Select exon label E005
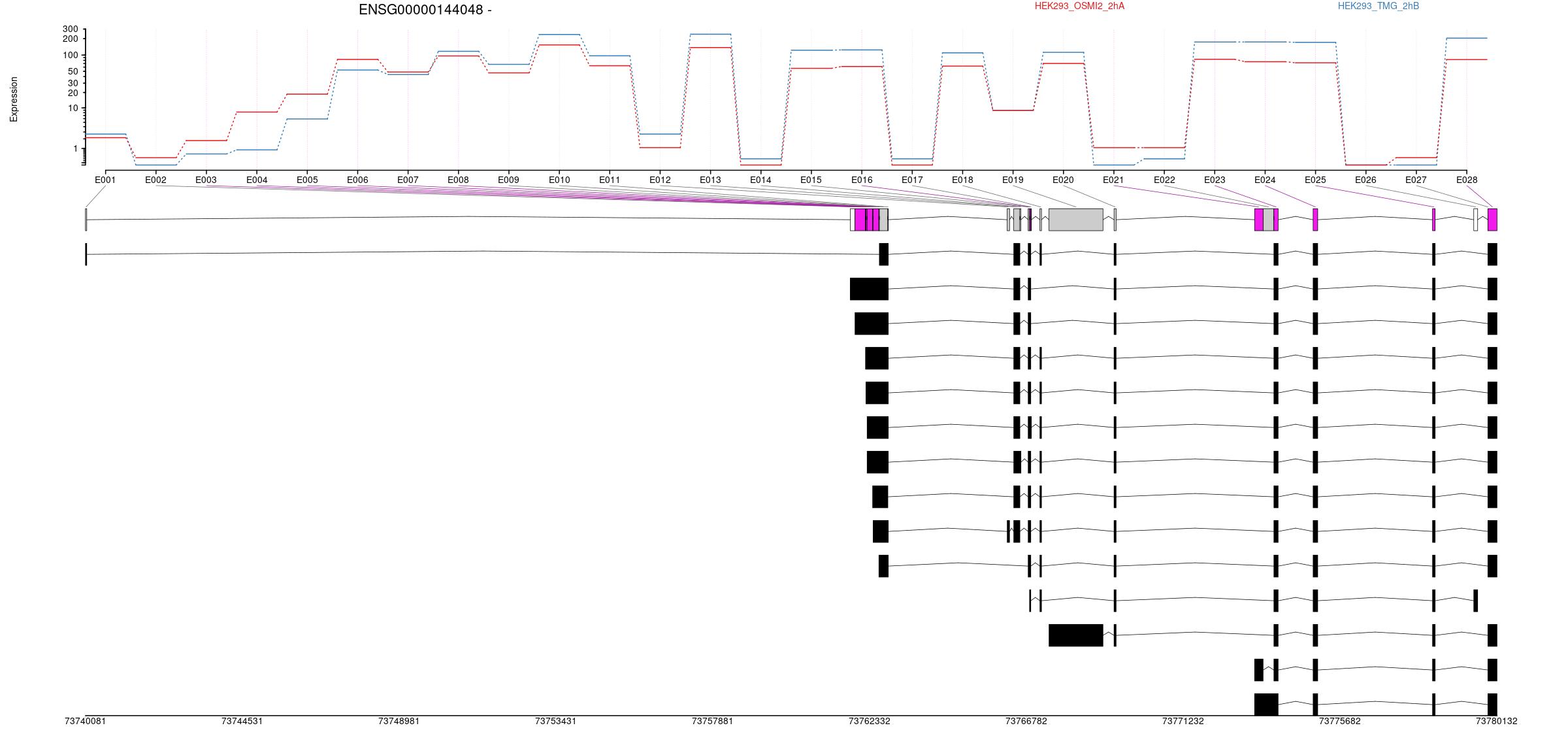 point(307,180)
